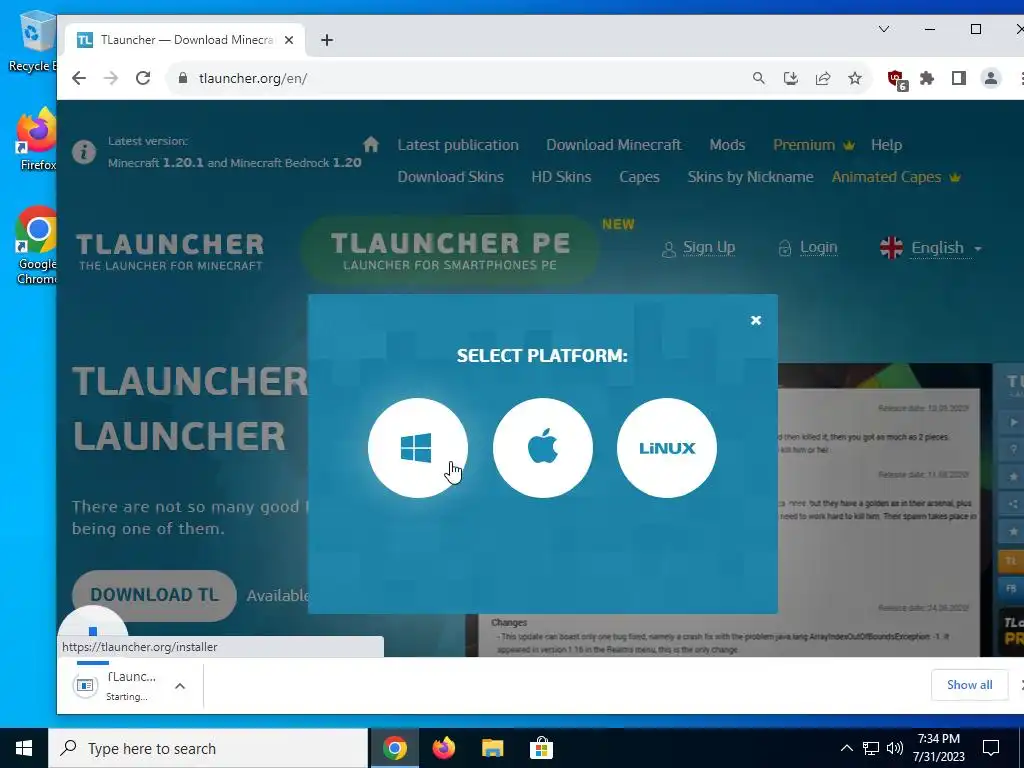Open the Latest publication menu

tap(458, 145)
